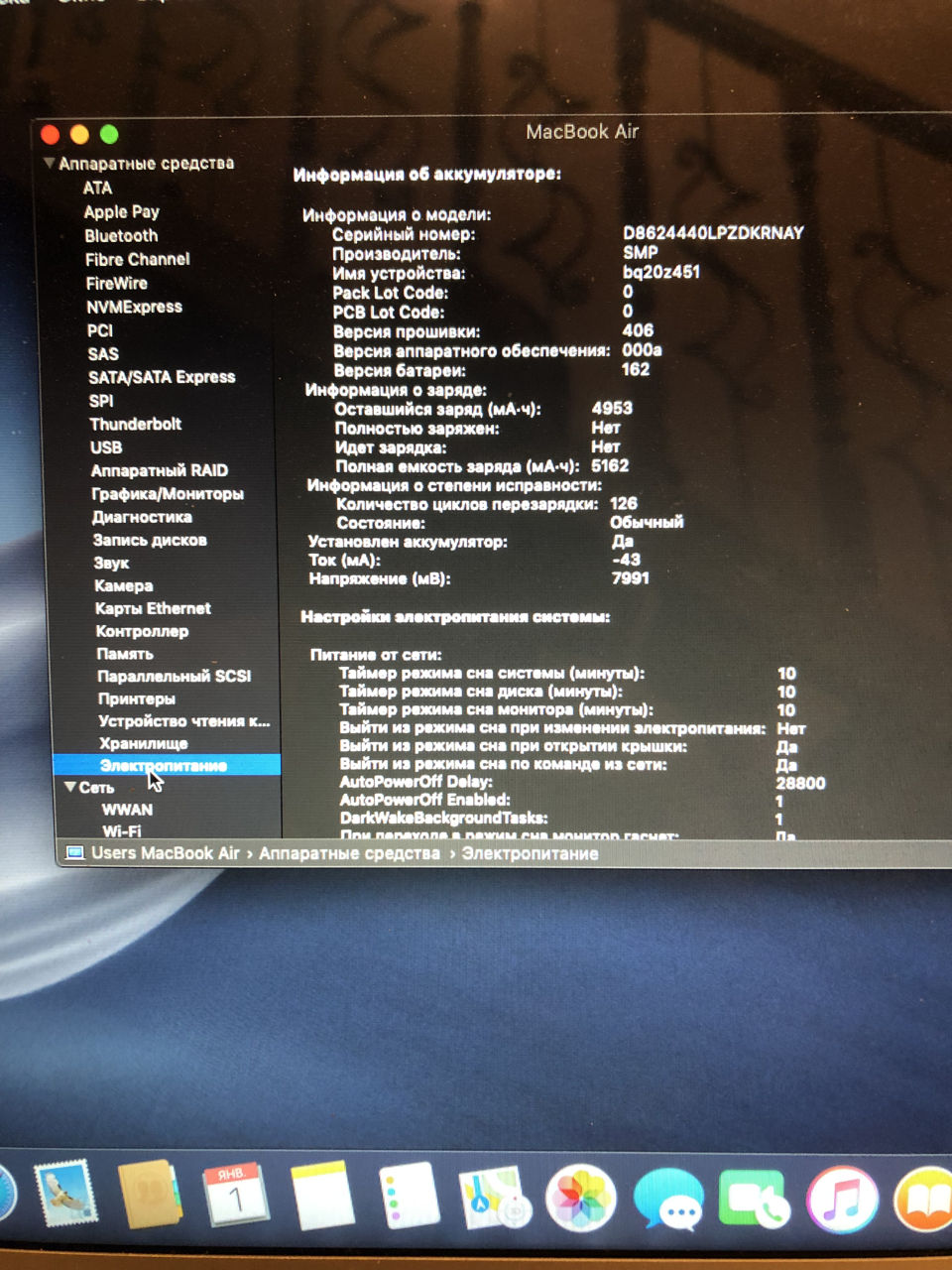Click the highlighted Электропитание sidebar row

tap(167, 765)
